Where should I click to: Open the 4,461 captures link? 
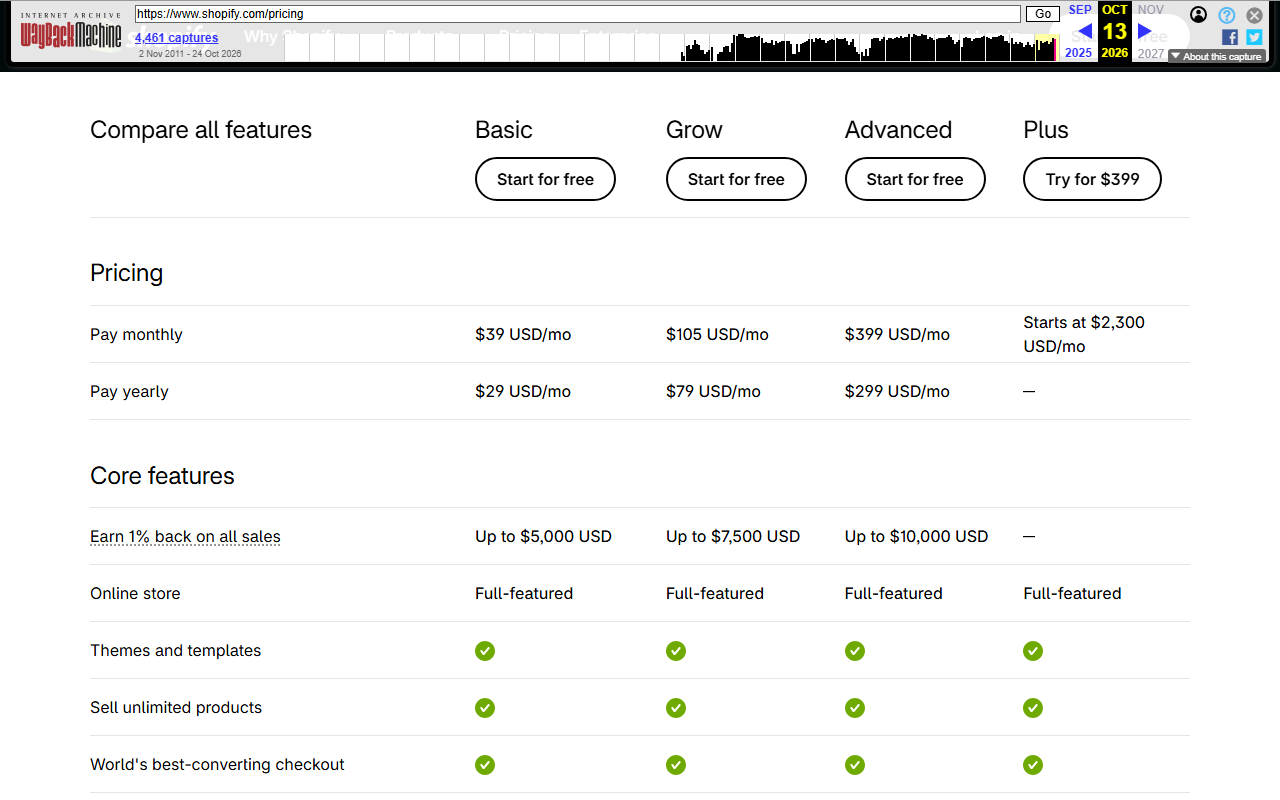(x=177, y=38)
